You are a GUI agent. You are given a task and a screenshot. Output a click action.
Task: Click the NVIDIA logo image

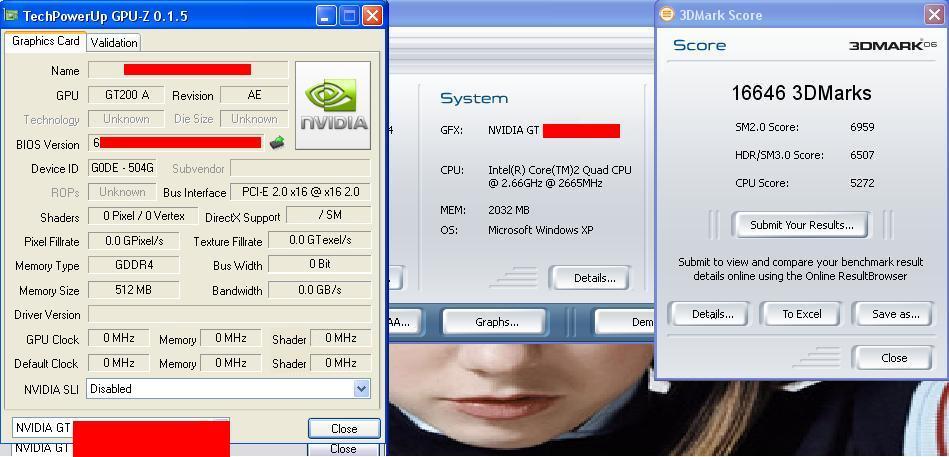point(333,105)
